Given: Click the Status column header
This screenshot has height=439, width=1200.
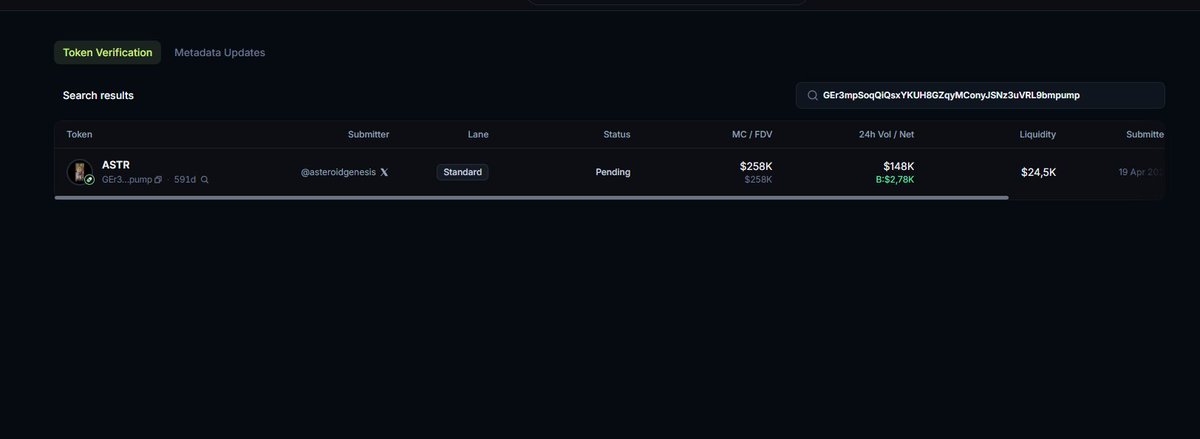Looking at the screenshot, I should [x=616, y=134].
